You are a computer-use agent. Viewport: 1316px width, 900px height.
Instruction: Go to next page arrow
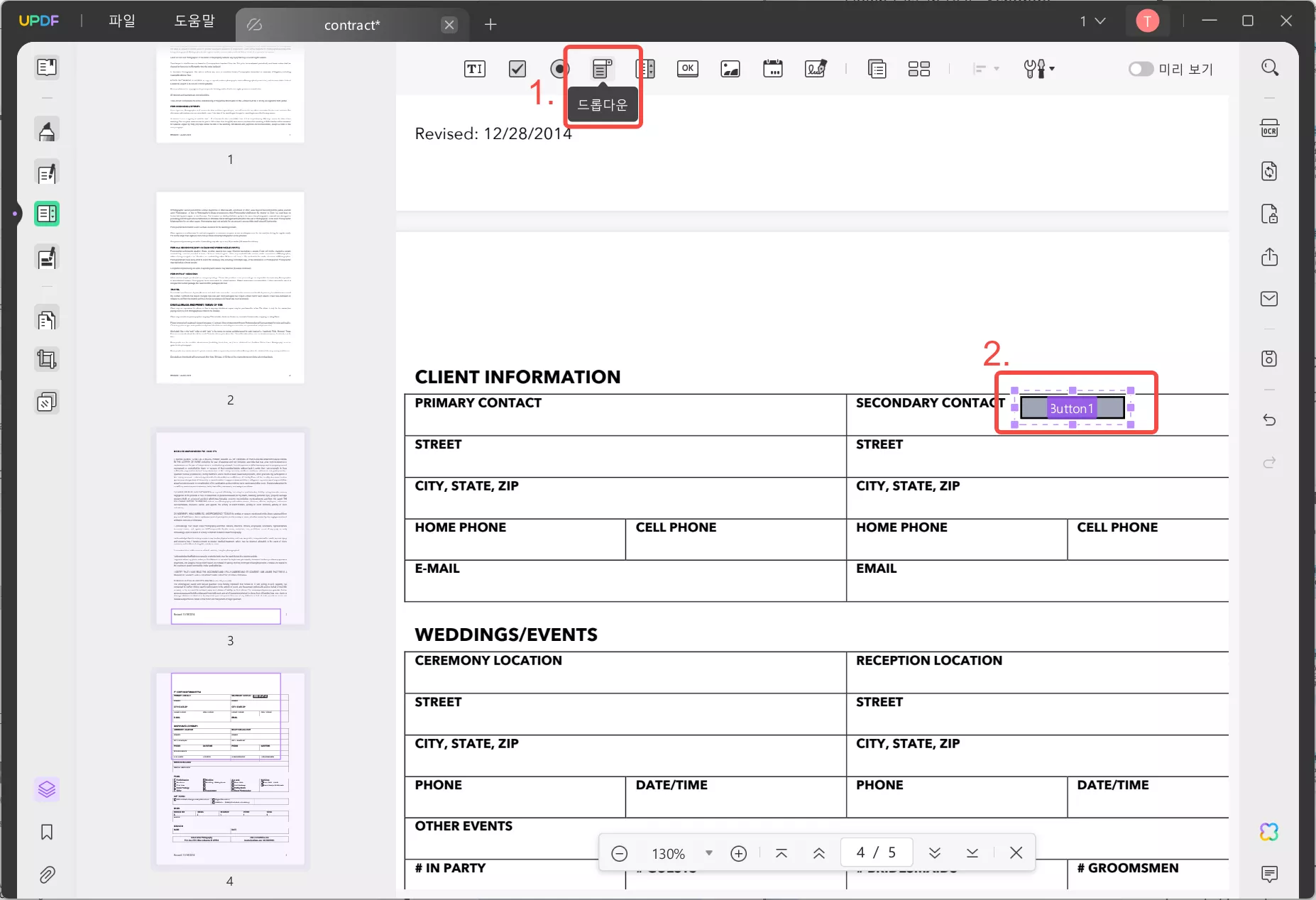(935, 853)
